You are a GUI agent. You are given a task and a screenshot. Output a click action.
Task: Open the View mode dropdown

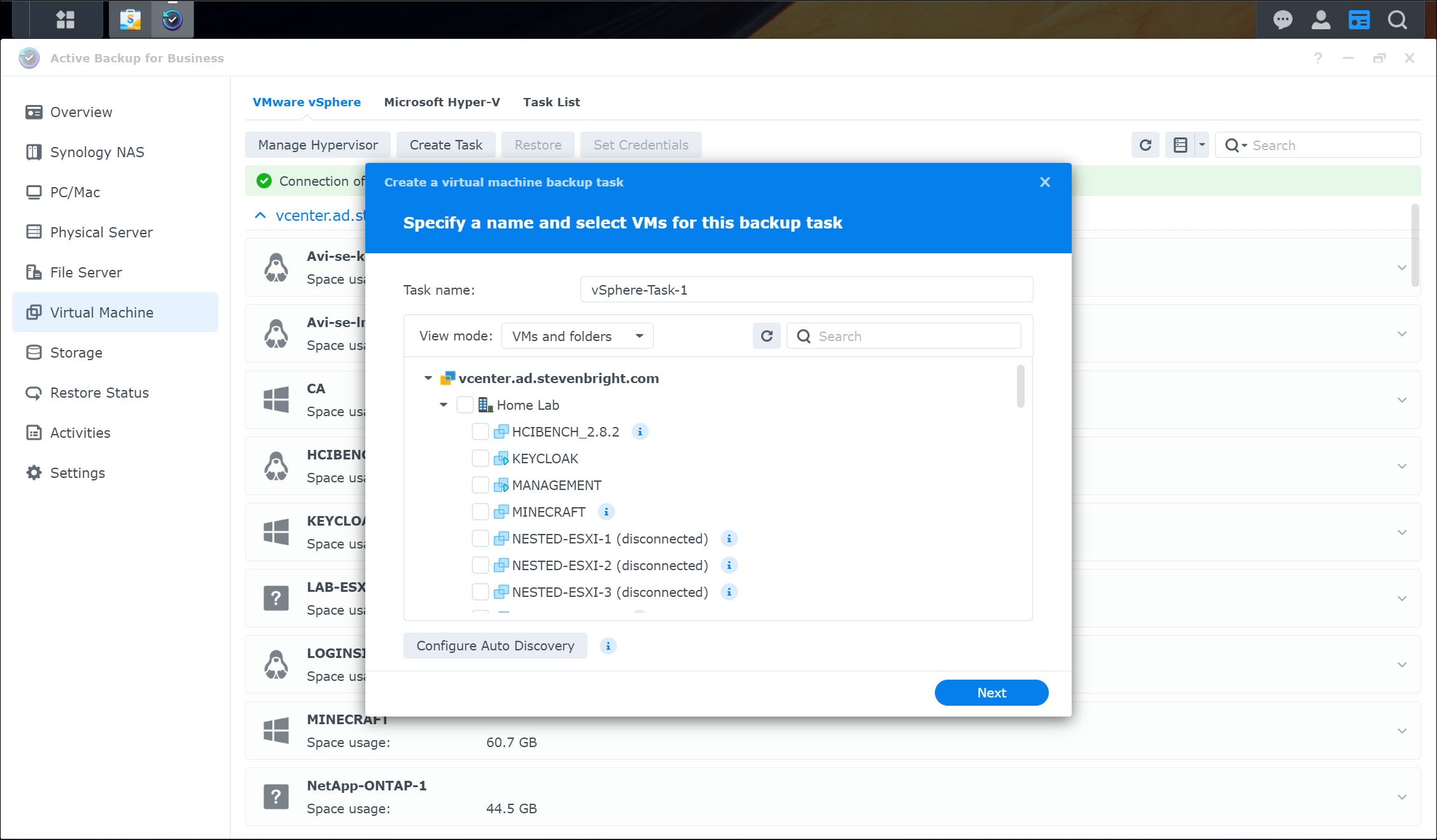(577, 336)
